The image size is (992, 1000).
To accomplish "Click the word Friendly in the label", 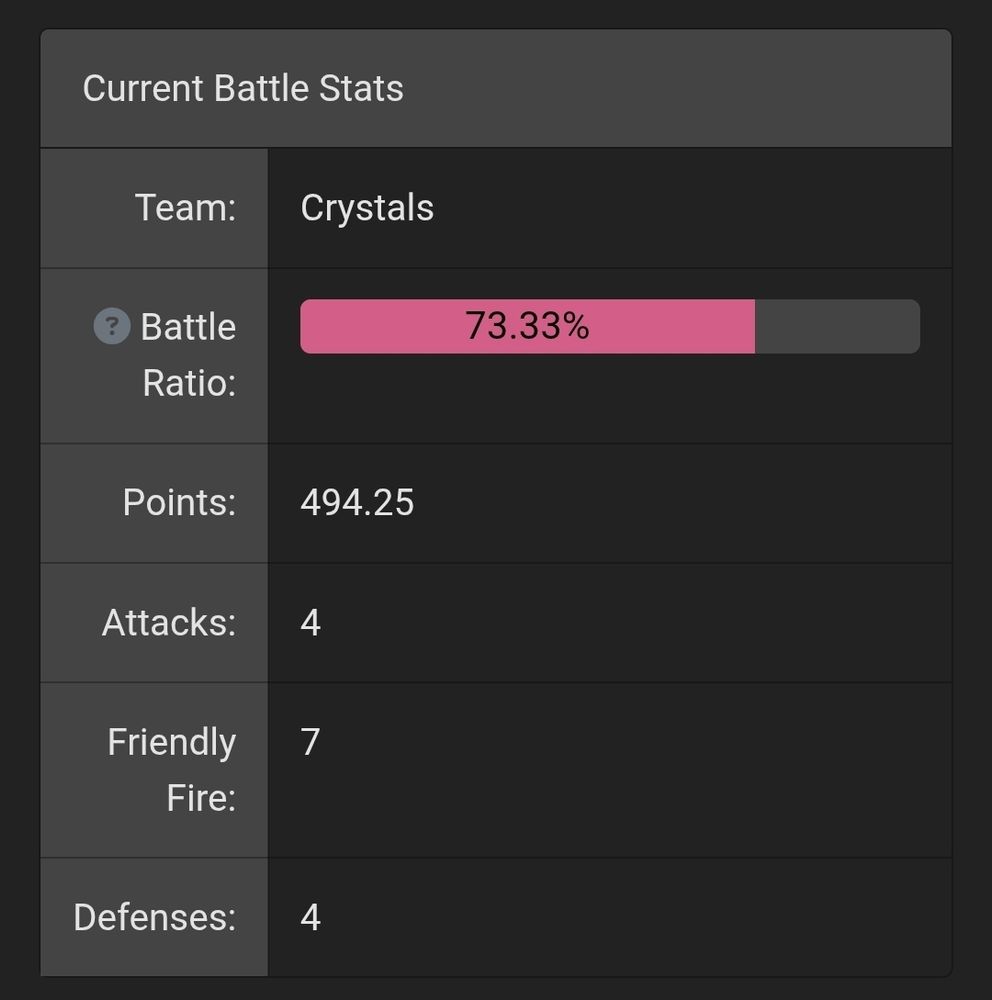I will (x=172, y=742).
